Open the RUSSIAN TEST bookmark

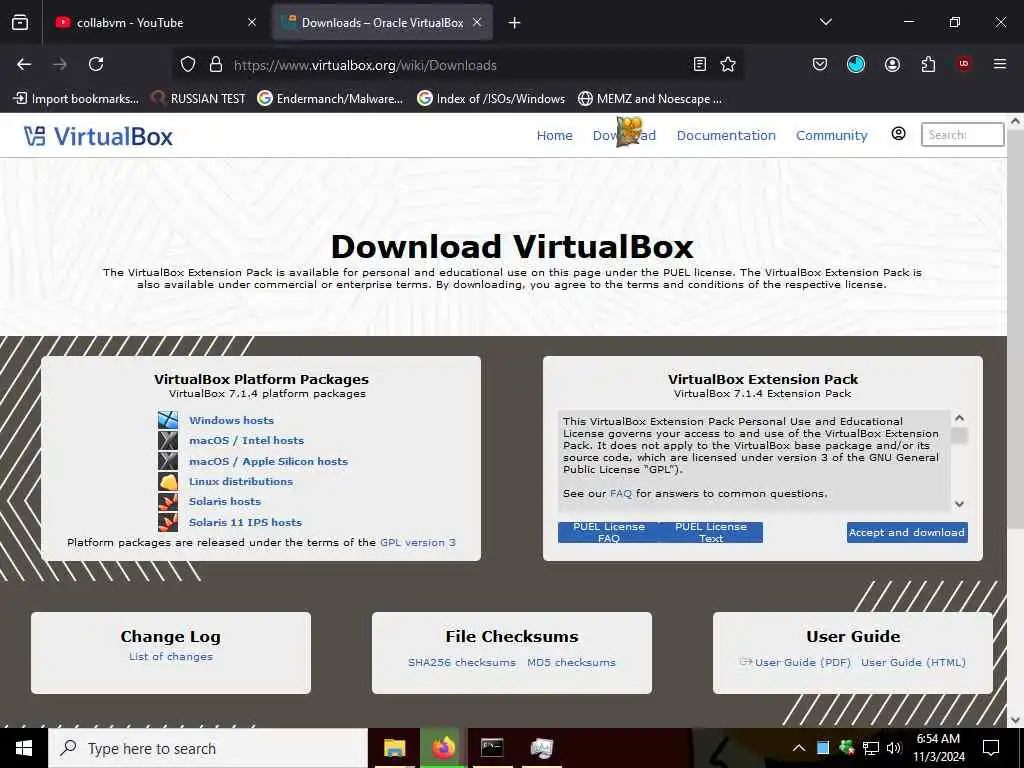[x=199, y=99]
